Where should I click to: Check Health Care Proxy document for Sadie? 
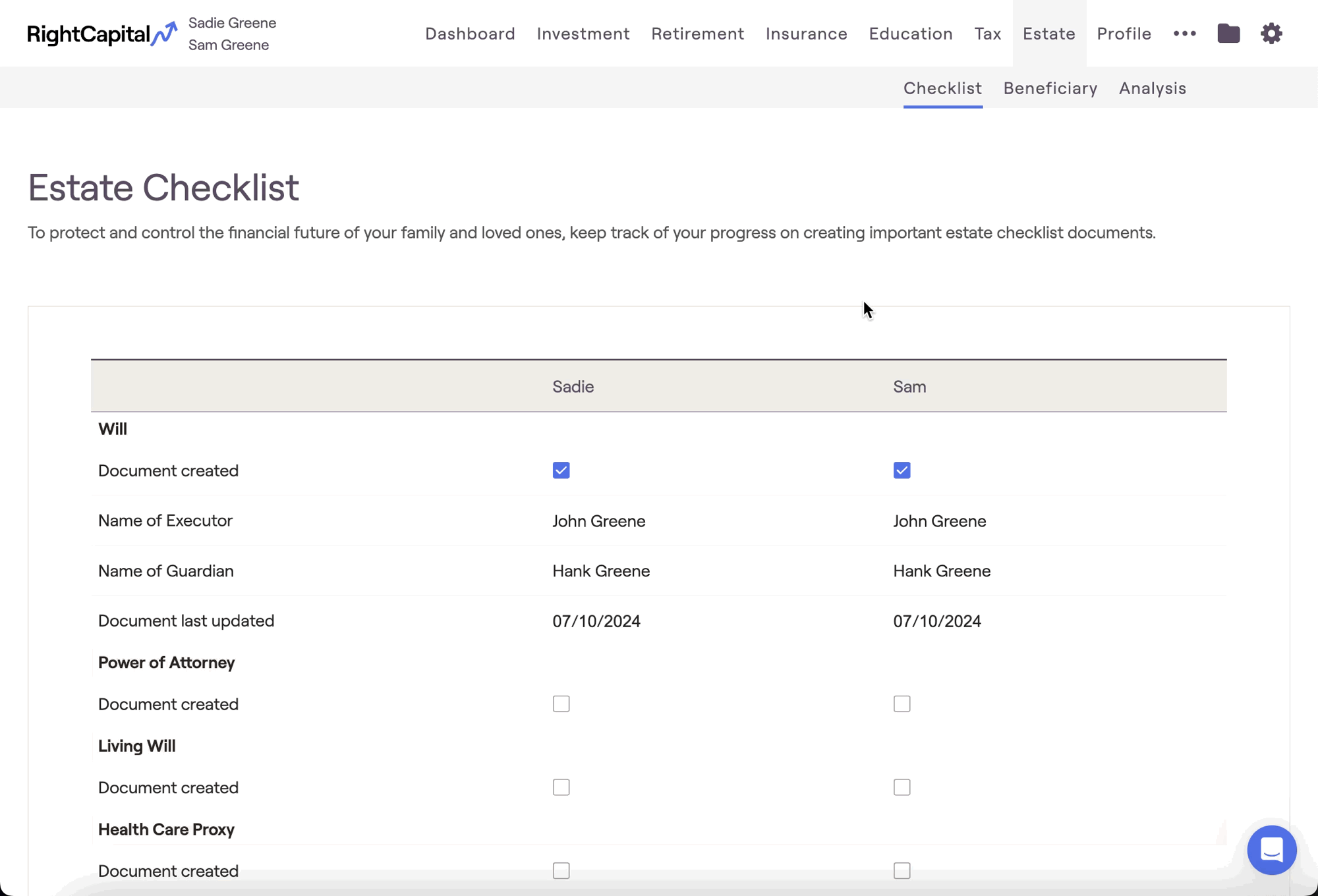(x=561, y=870)
